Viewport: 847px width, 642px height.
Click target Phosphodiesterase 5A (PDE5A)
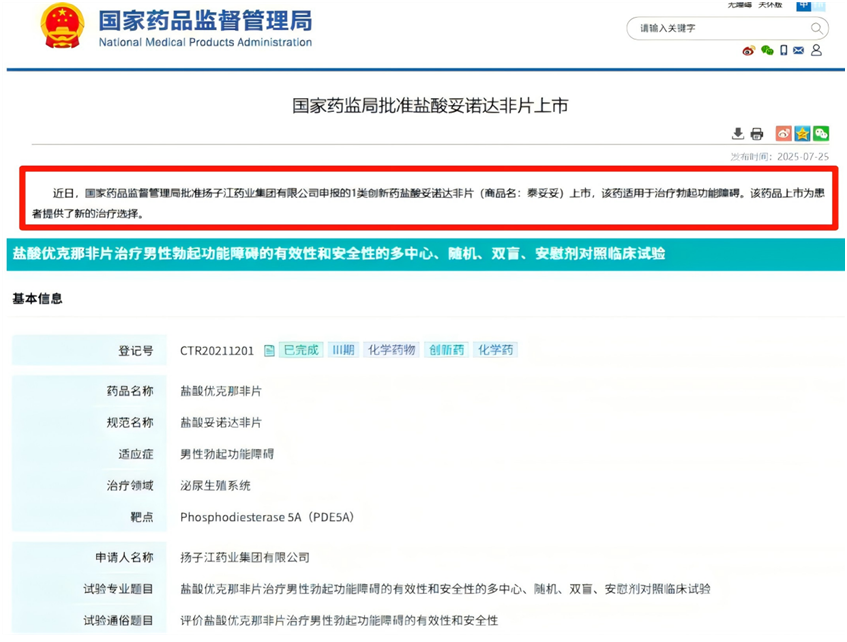click(x=267, y=517)
